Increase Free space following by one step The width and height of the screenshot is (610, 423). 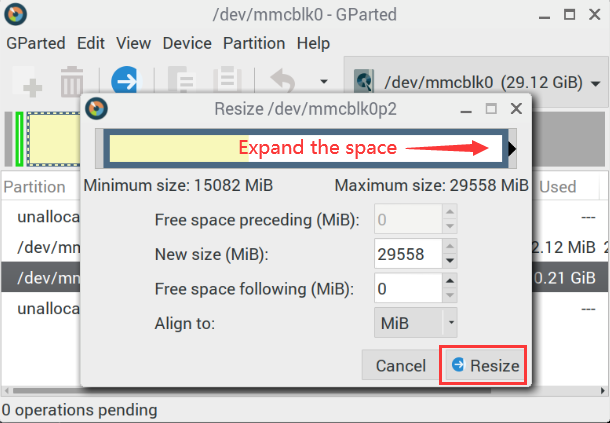(450, 281)
